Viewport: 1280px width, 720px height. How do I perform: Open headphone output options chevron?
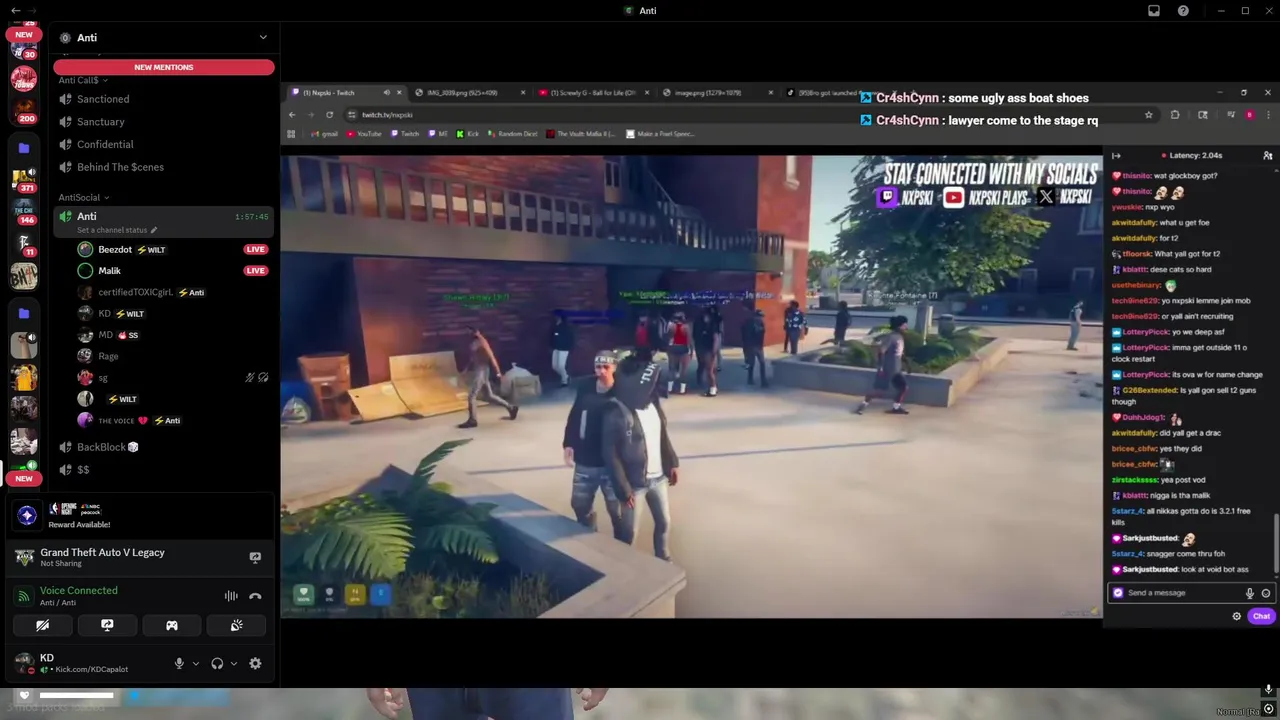(x=234, y=663)
